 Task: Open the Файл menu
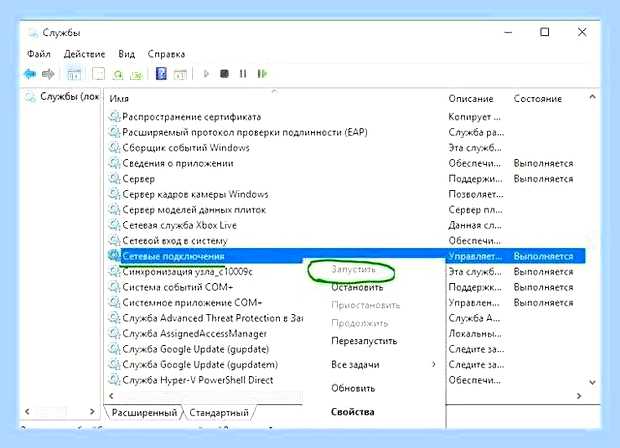(39, 54)
